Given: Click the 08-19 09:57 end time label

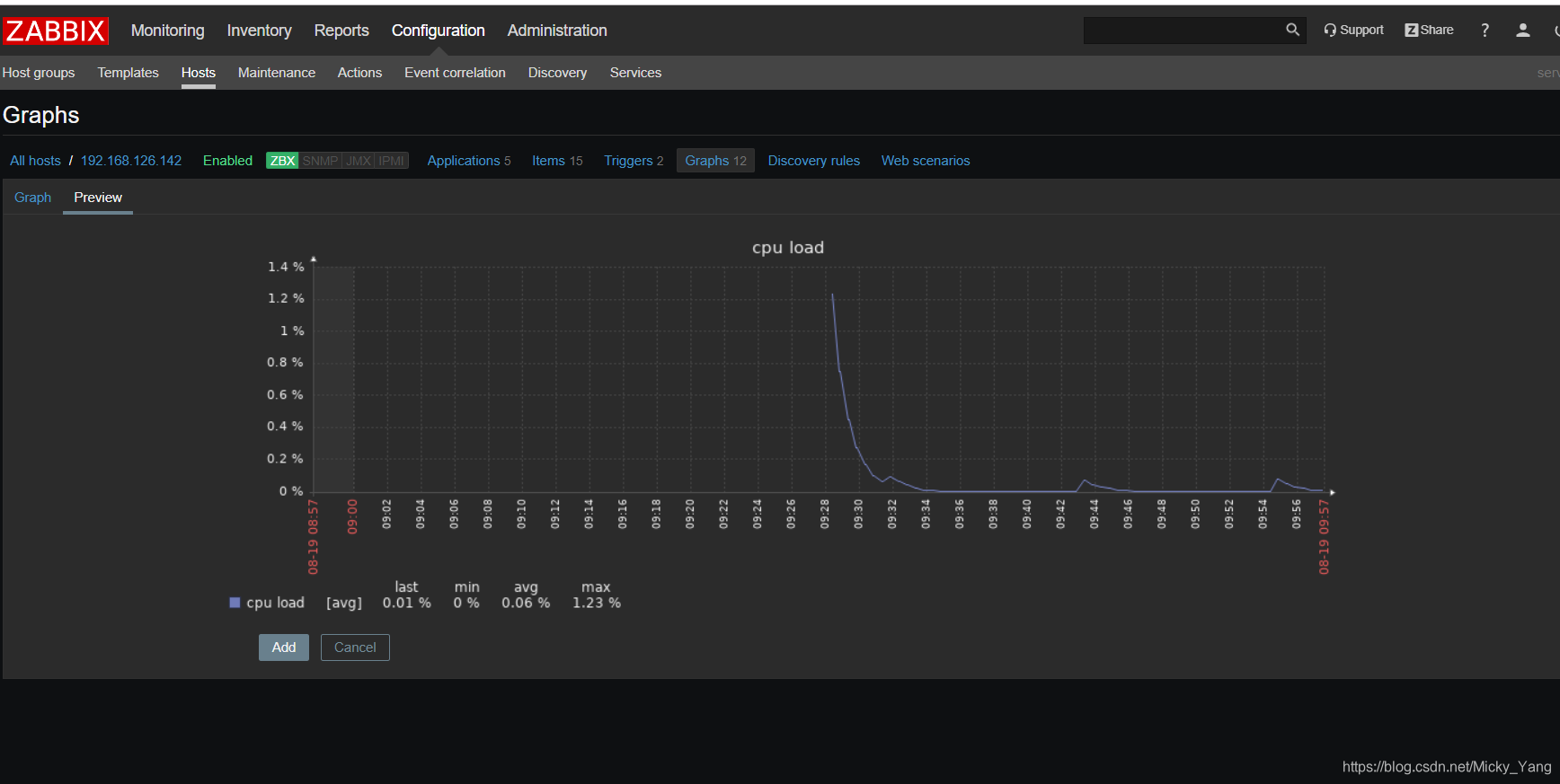Looking at the screenshot, I should click(x=1324, y=537).
